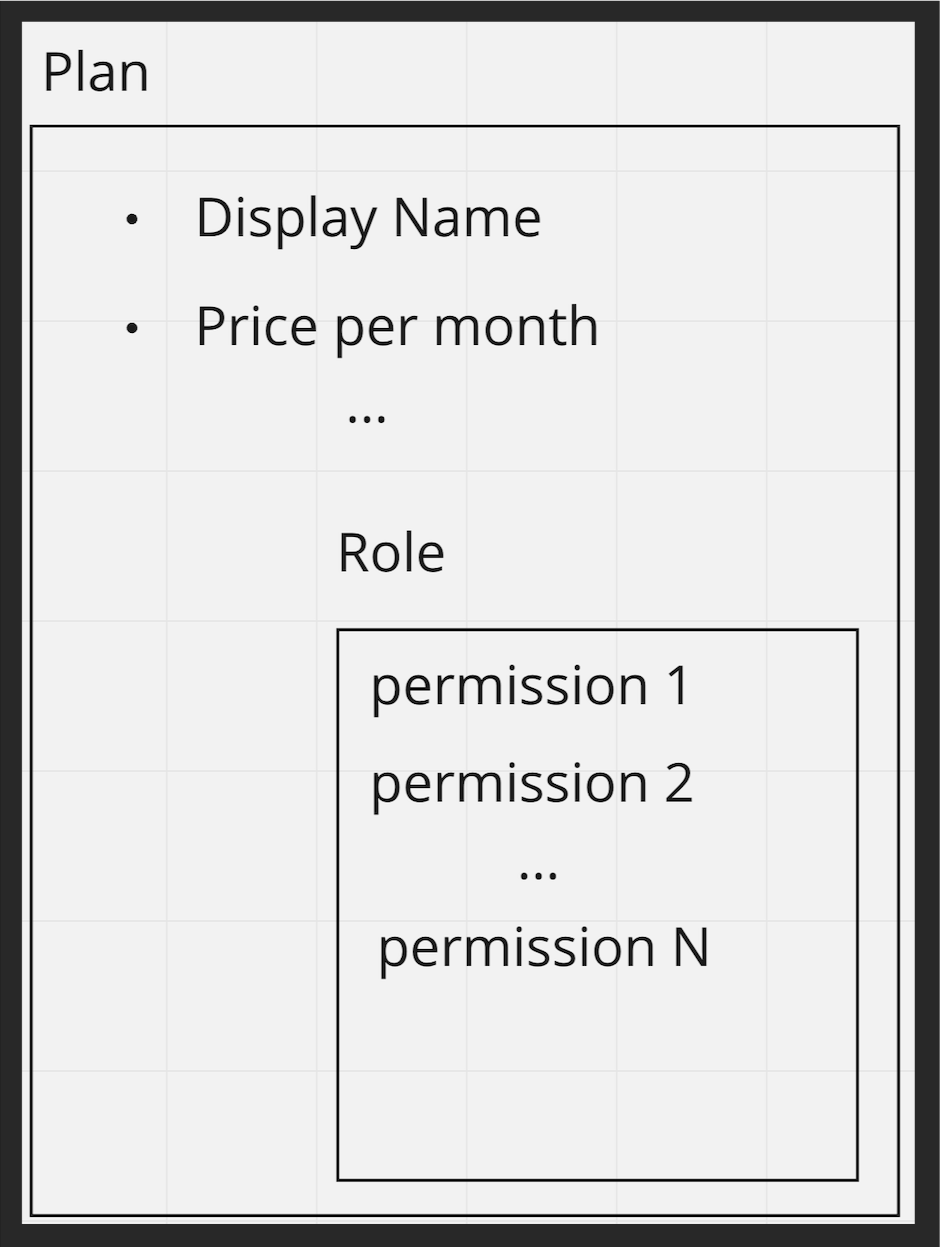Click the bullet before Display Name
The image size is (940, 1247).
click(x=132, y=219)
